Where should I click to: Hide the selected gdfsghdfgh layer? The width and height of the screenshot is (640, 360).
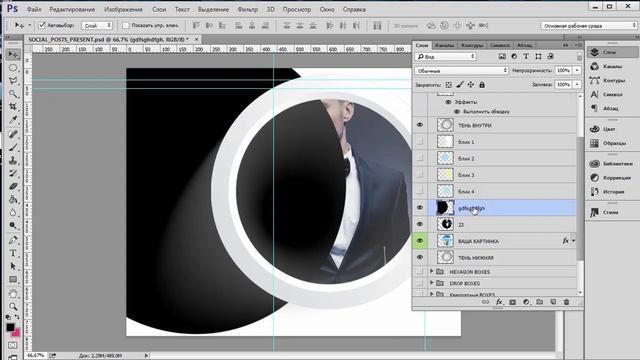pos(420,208)
